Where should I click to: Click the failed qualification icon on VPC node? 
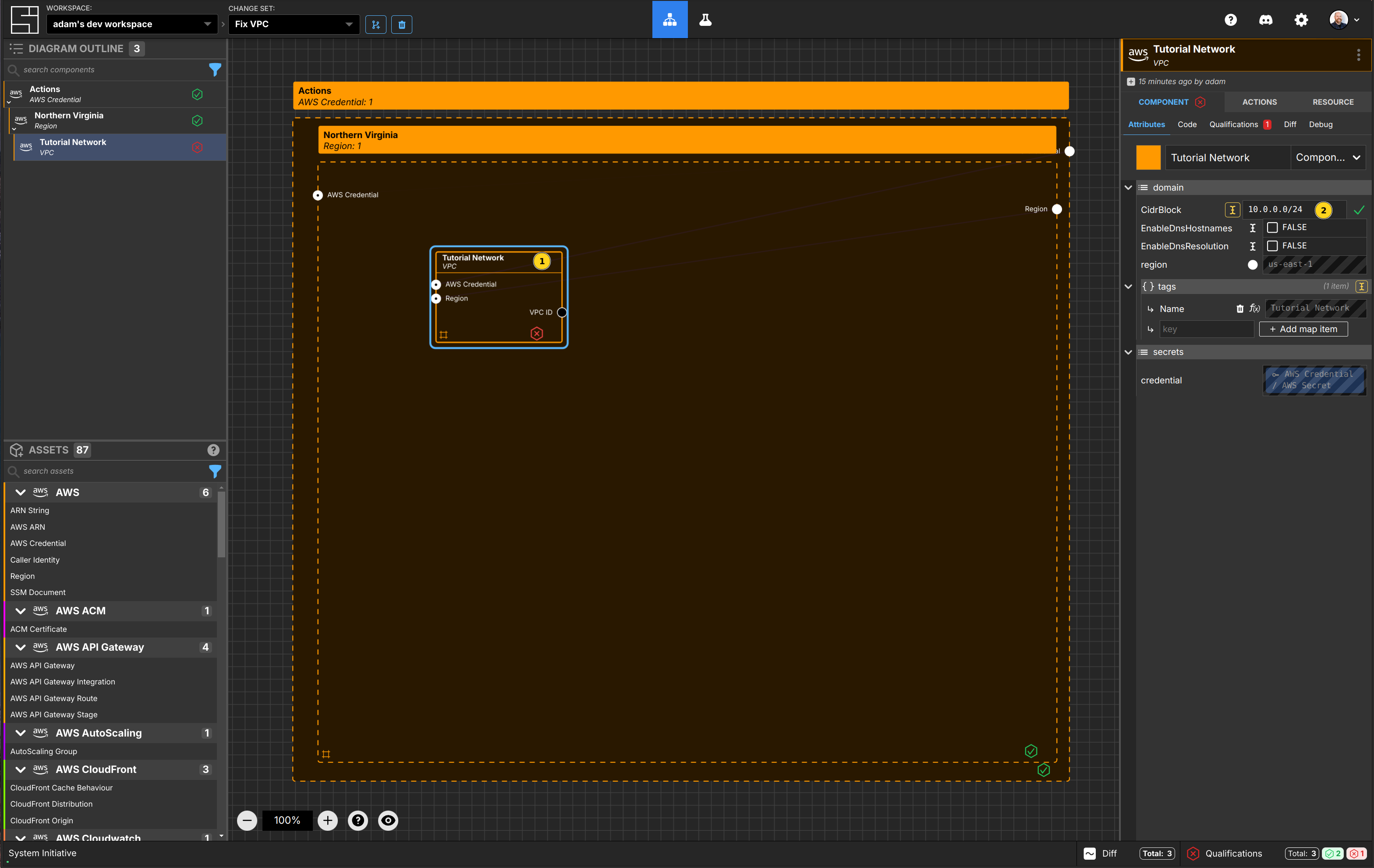tap(536, 334)
